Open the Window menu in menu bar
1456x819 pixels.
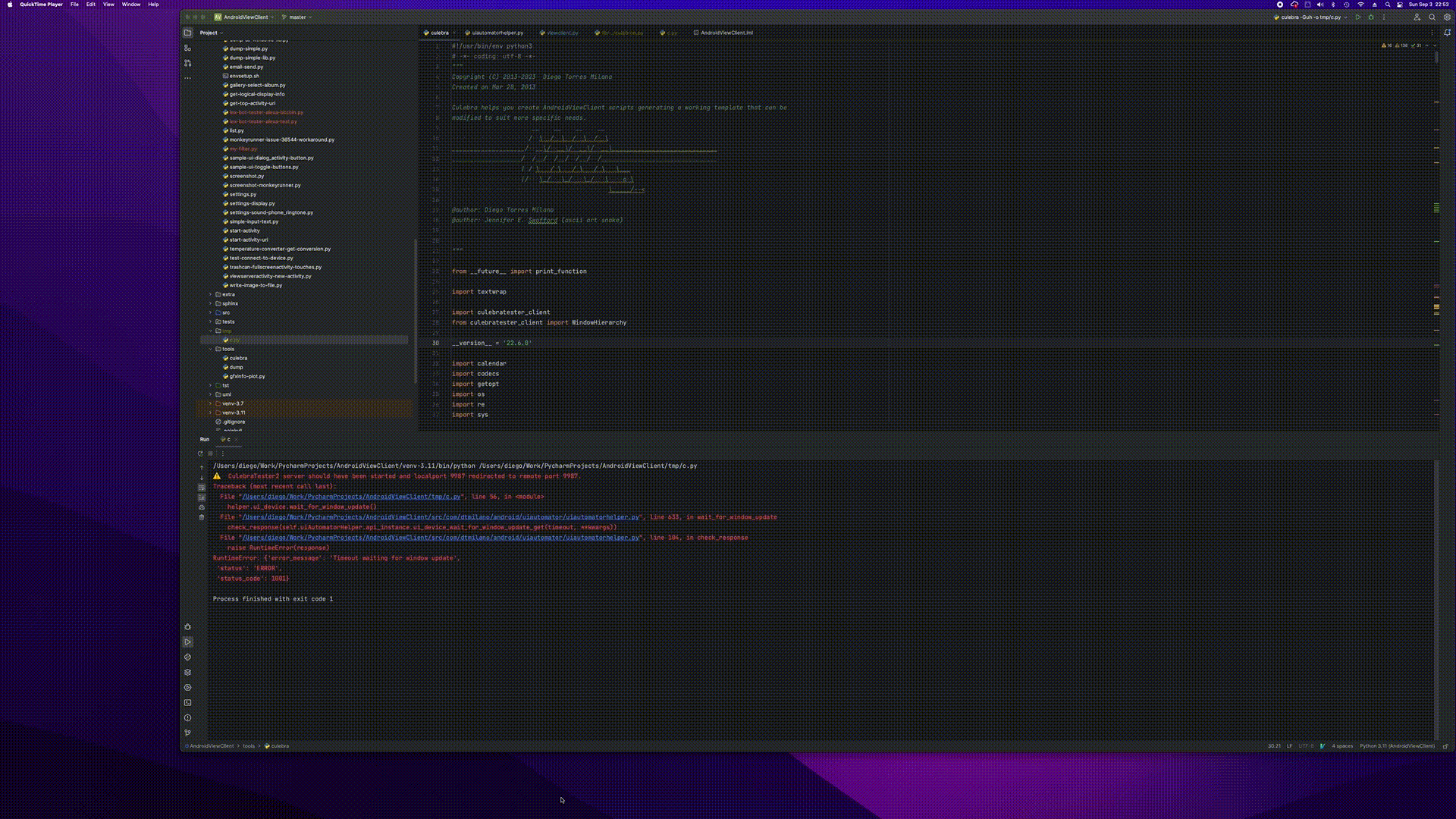pyautogui.click(x=130, y=5)
